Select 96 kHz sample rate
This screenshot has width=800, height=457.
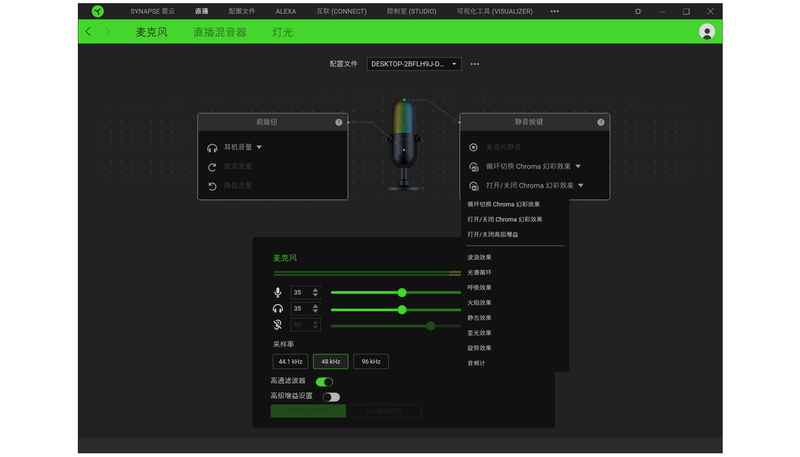371,362
